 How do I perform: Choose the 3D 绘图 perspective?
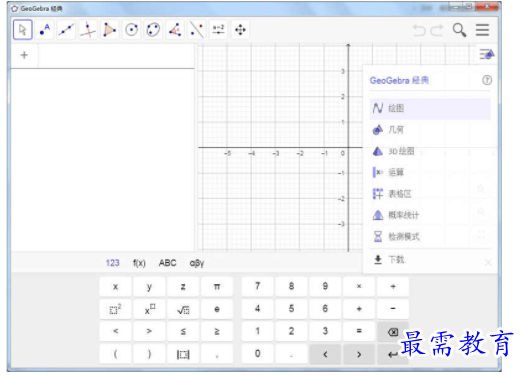[430, 151]
